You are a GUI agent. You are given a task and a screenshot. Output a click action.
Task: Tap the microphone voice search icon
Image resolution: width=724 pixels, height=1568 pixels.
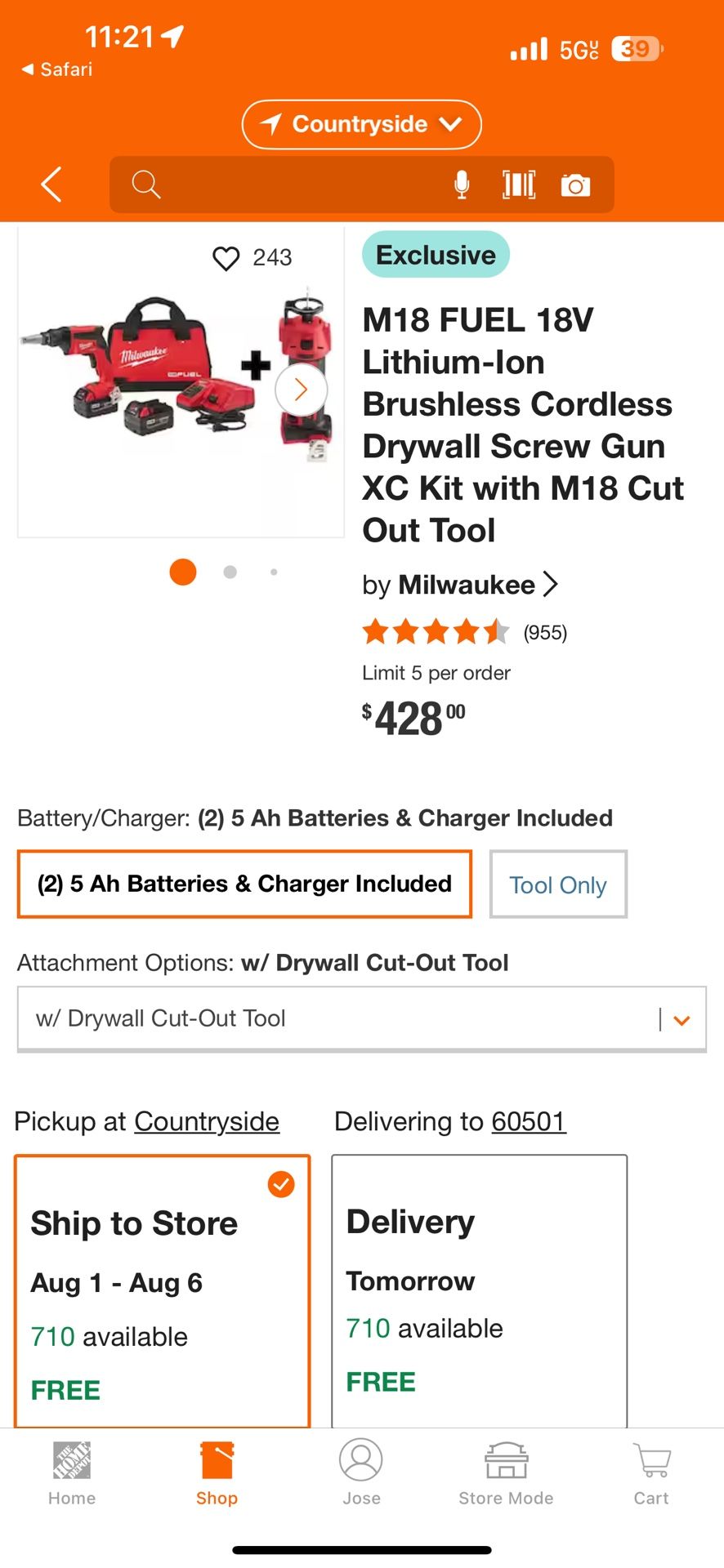pos(462,185)
